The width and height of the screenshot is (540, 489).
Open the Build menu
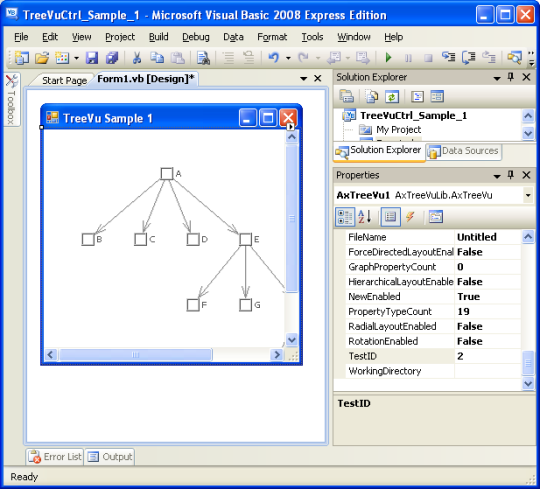(x=158, y=37)
